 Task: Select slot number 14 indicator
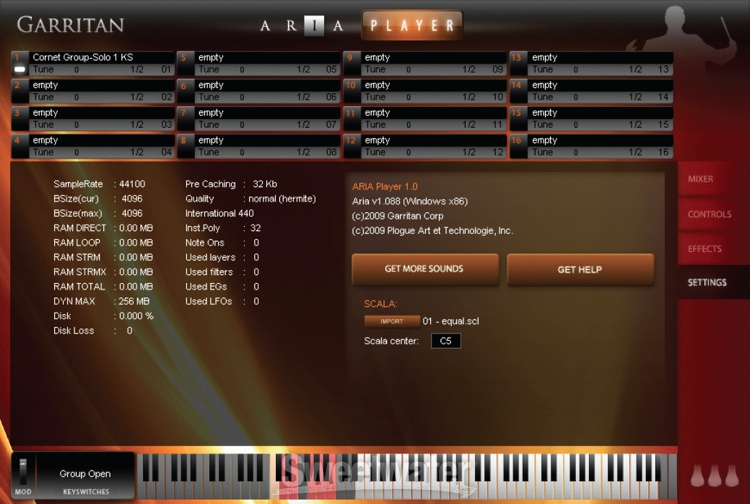click(x=518, y=91)
